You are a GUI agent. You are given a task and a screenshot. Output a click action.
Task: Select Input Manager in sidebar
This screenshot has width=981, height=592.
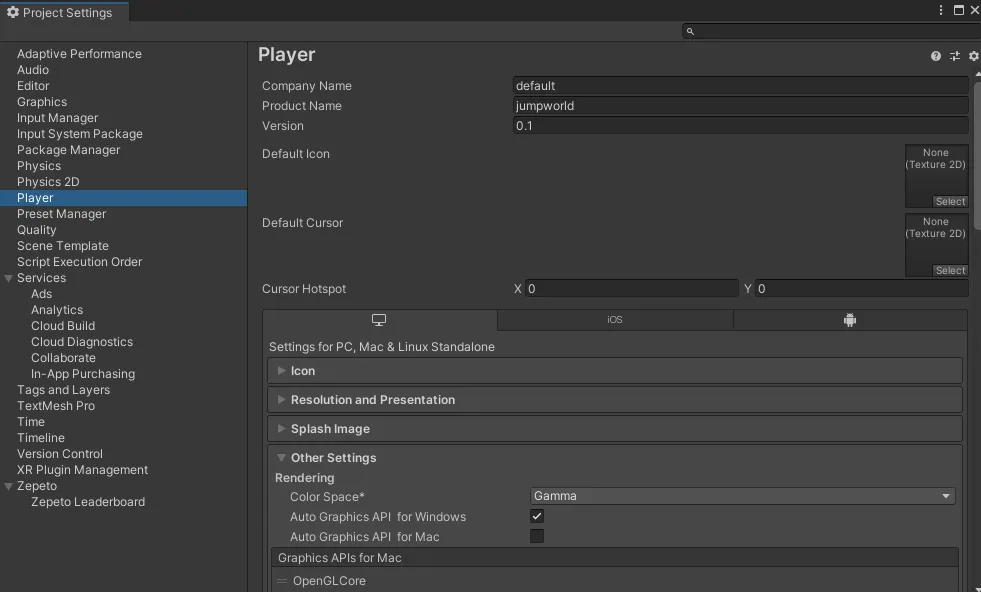coord(58,118)
